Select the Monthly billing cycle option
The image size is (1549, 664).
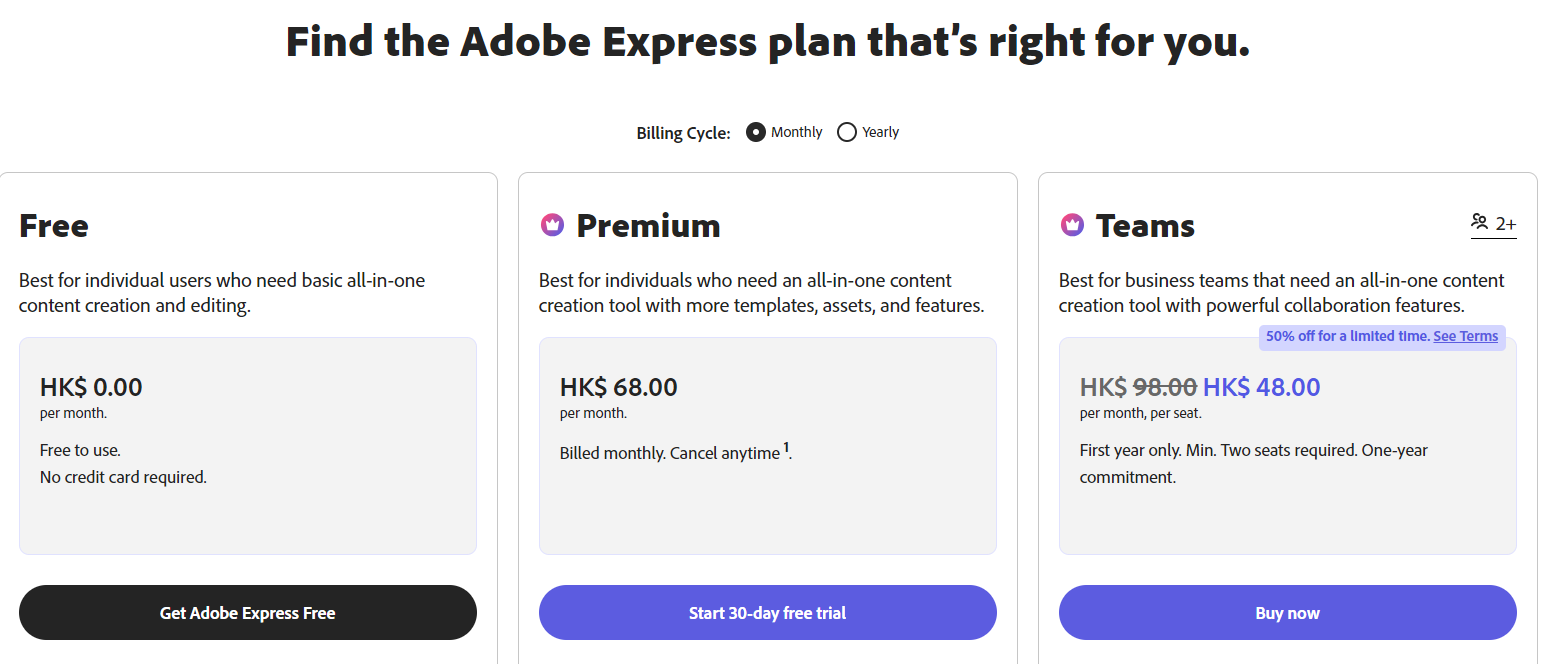click(756, 132)
